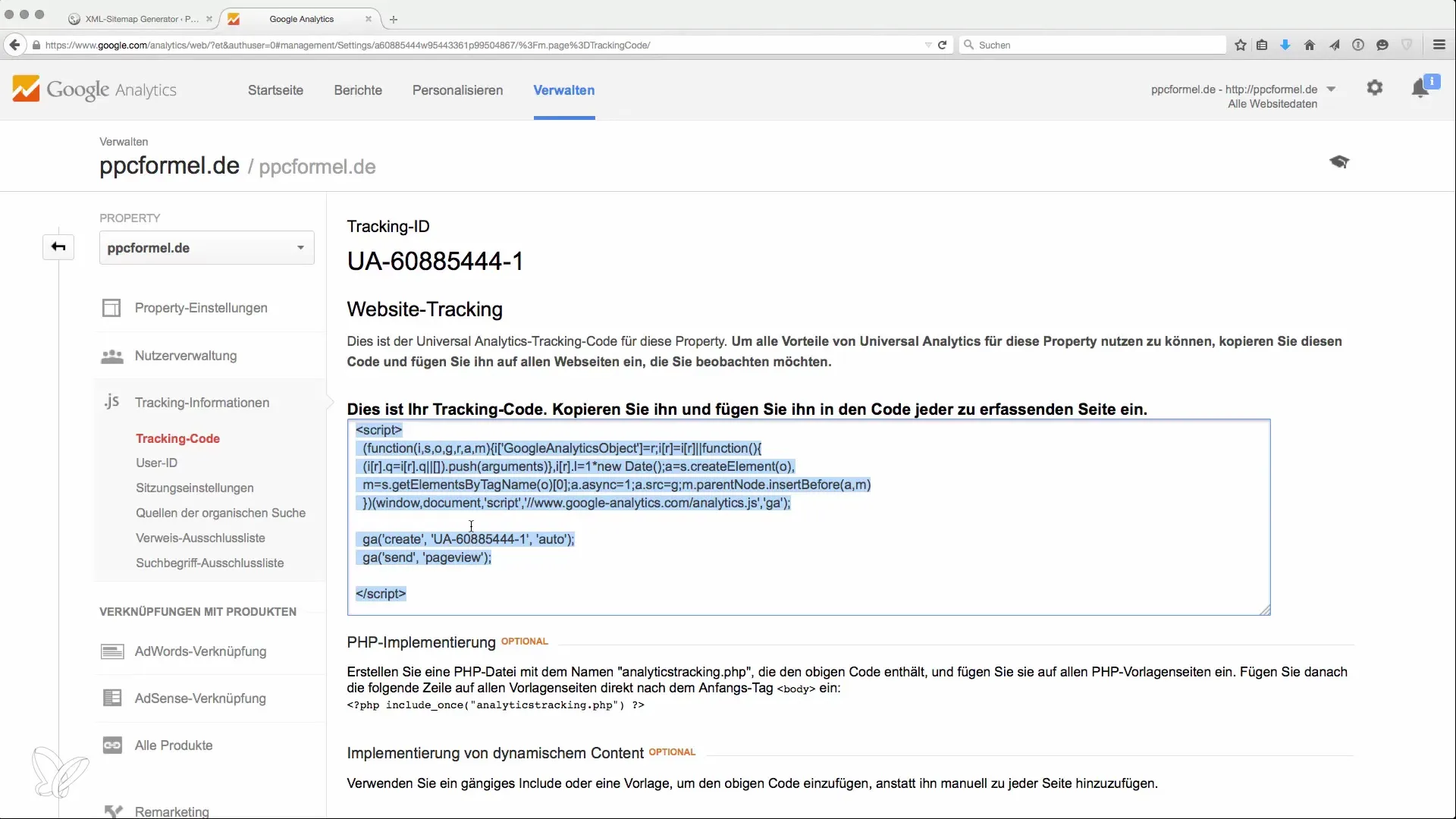This screenshot has width=1456, height=819.
Task: Click the shield toolbar icon
Action: point(1407,45)
